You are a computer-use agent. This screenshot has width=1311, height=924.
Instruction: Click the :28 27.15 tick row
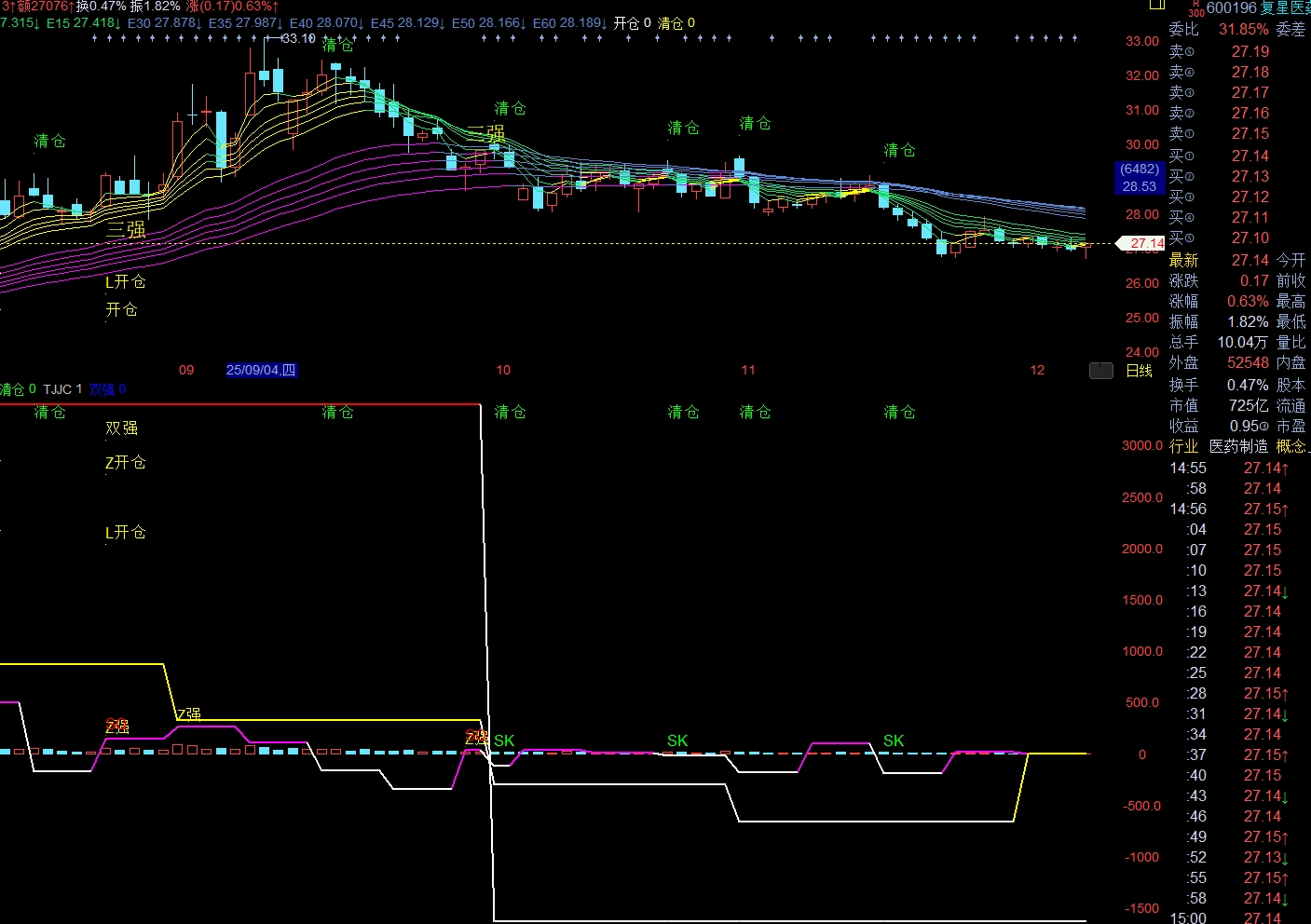pos(1239,694)
